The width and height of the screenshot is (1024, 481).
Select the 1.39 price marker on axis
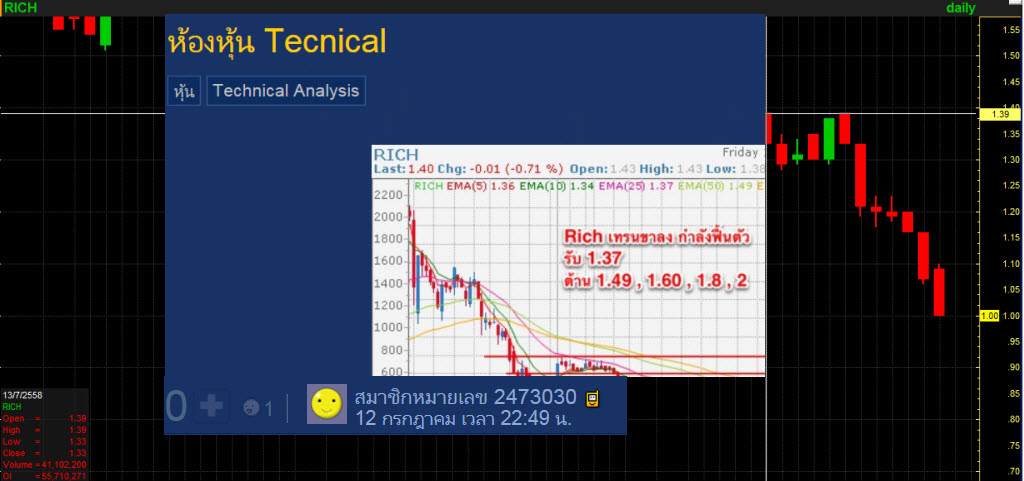click(x=999, y=114)
